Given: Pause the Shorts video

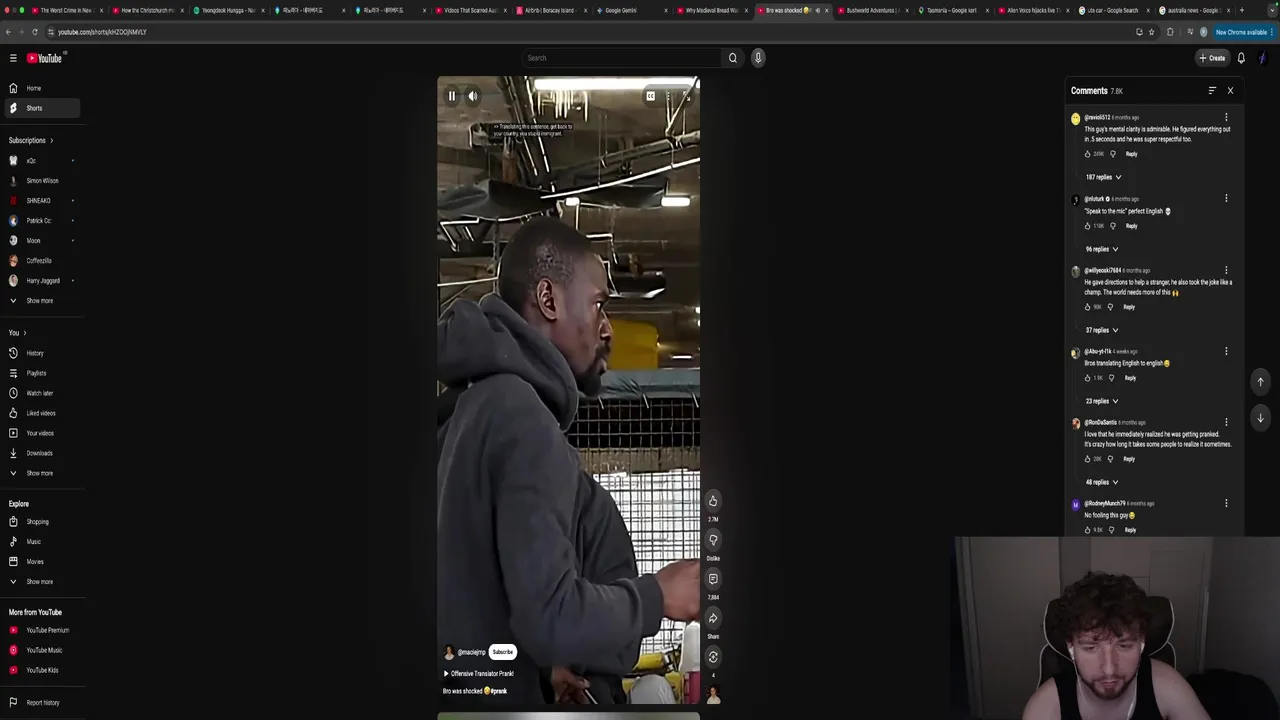Looking at the screenshot, I should [x=451, y=96].
